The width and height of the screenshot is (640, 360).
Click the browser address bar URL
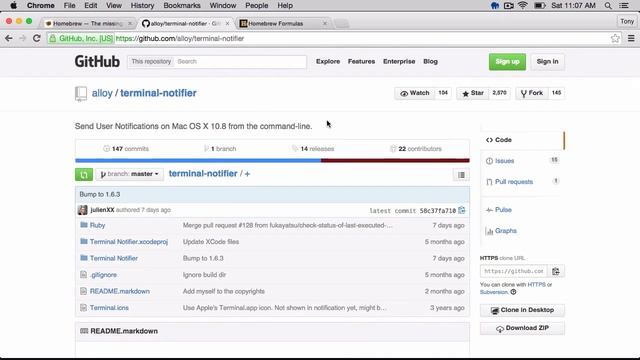(180, 38)
